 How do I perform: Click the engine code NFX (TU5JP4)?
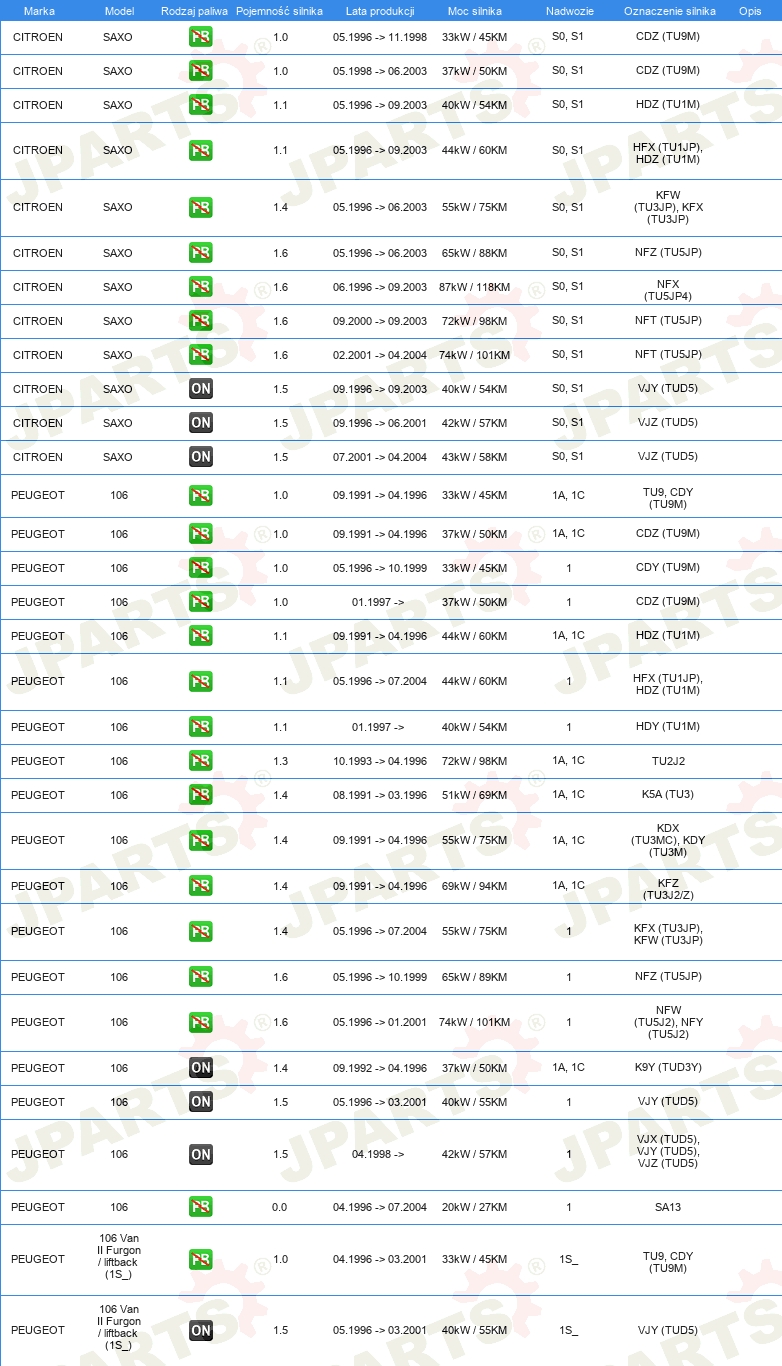click(x=668, y=290)
